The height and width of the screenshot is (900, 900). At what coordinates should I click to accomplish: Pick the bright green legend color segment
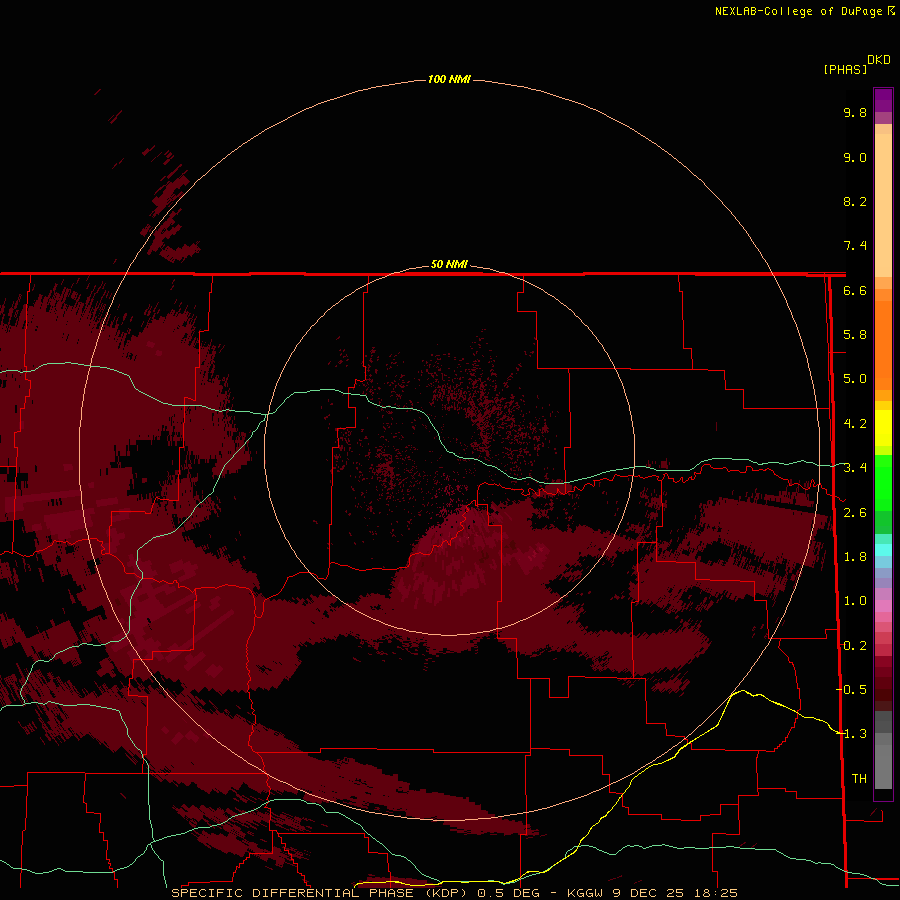(x=883, y=482)
